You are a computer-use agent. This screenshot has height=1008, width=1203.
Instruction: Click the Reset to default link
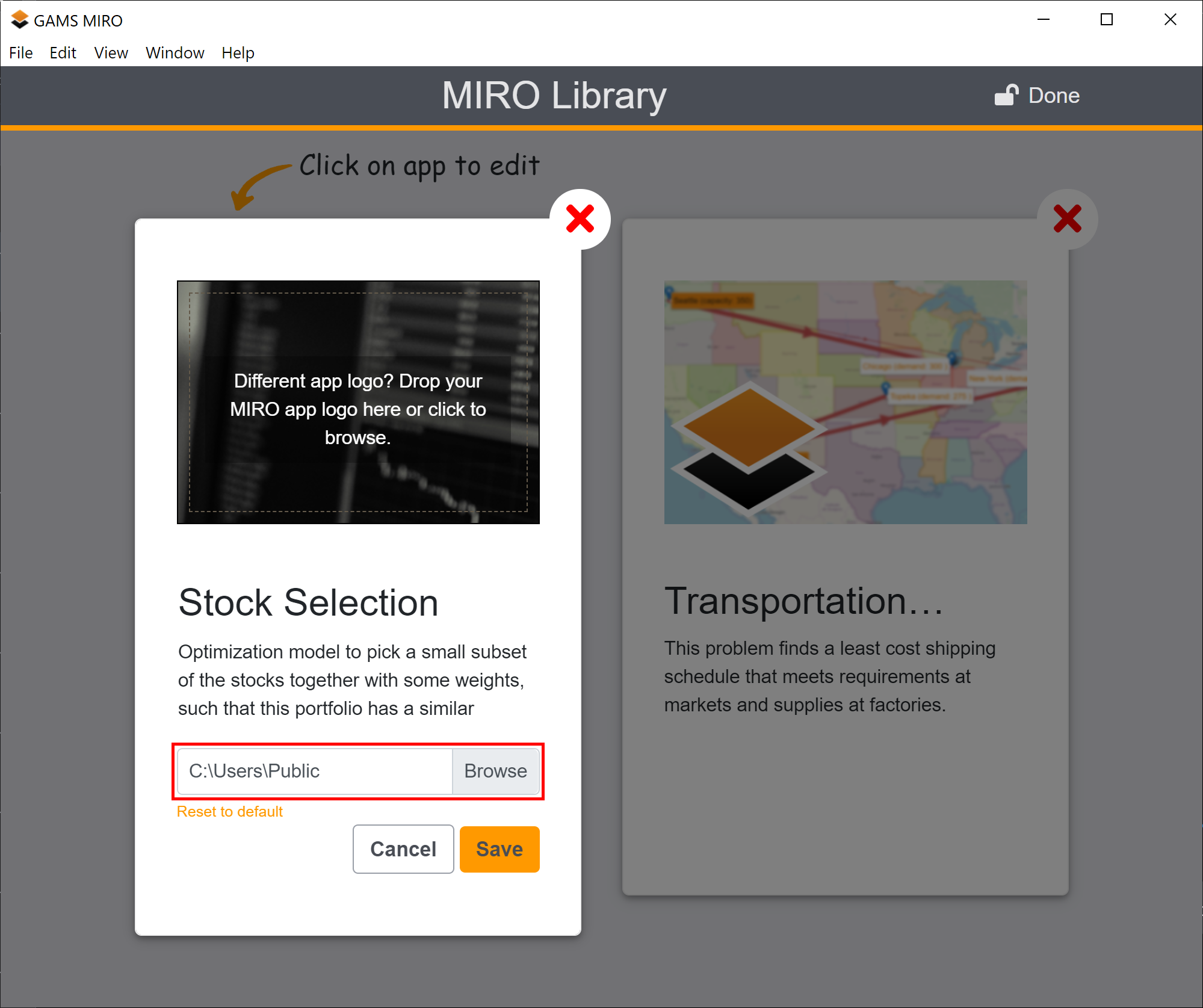point(229,812)
